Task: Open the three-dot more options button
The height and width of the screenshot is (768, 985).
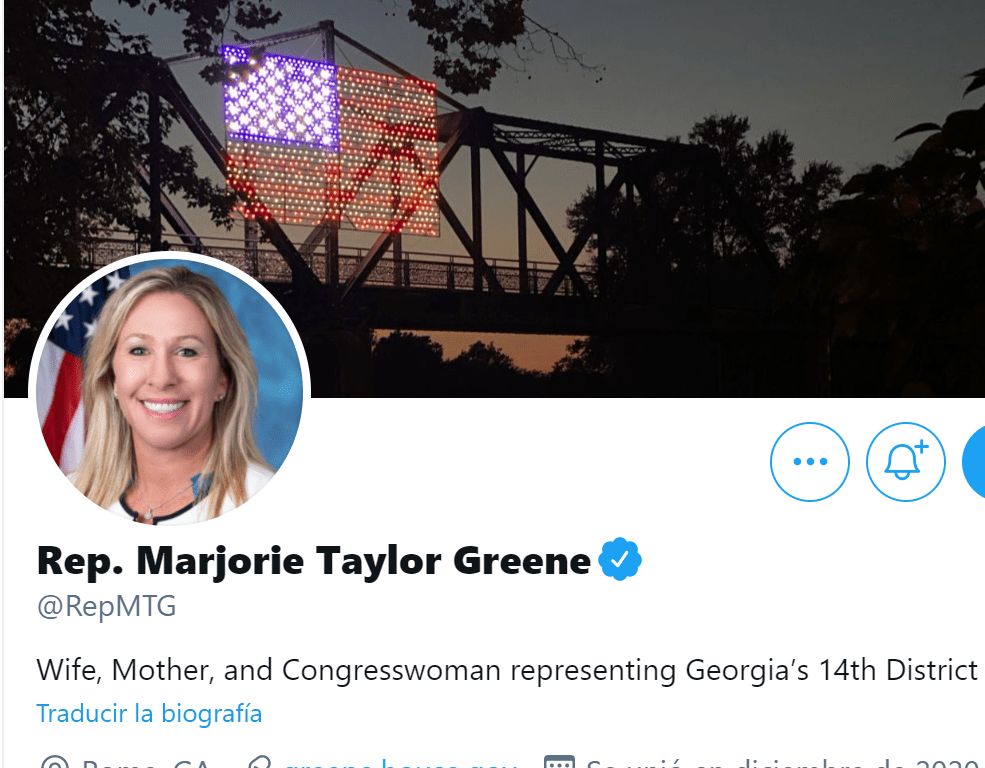Action: click(x=810, y=462)
